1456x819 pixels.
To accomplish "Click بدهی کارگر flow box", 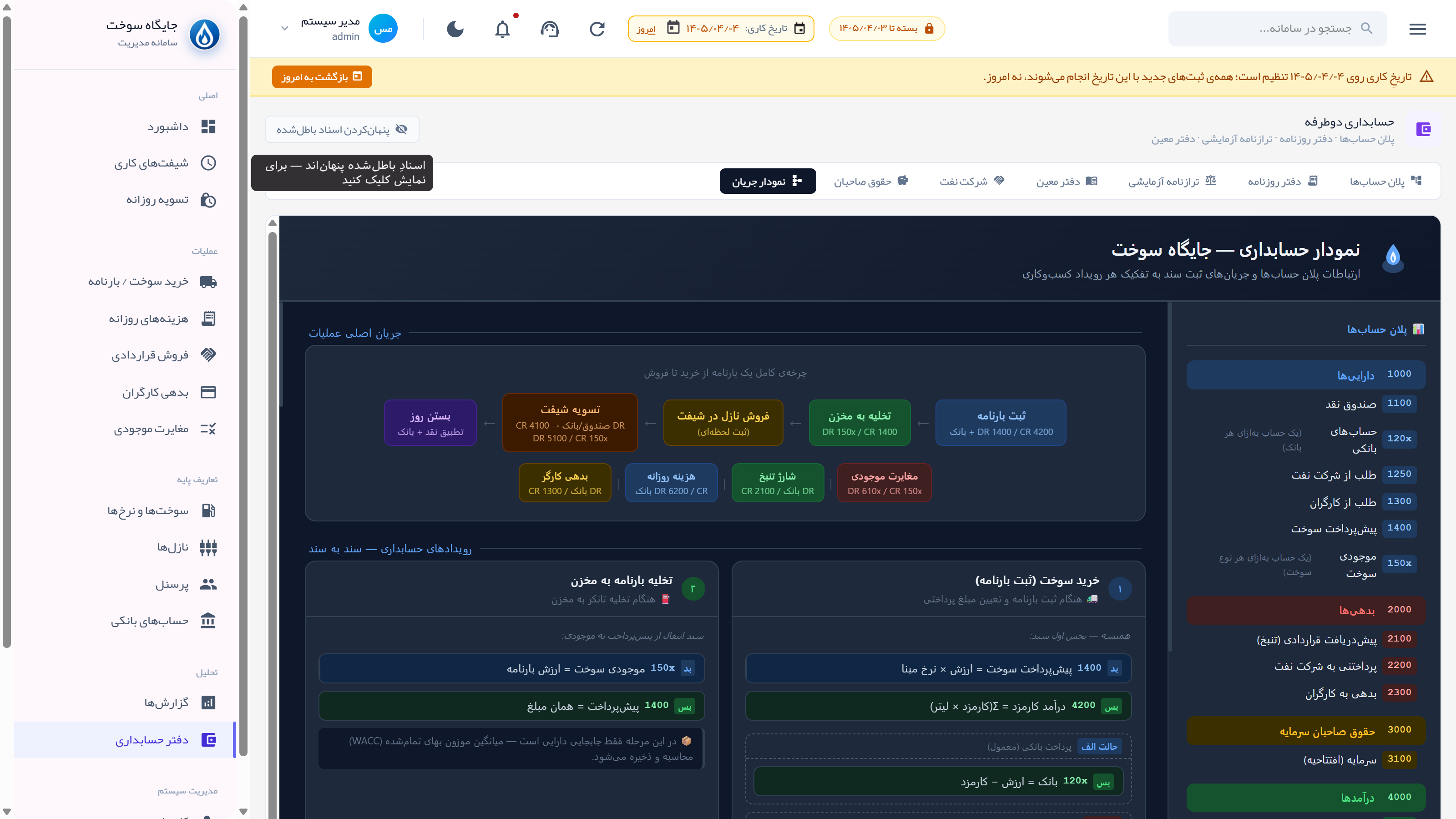I will pos(565,483).
